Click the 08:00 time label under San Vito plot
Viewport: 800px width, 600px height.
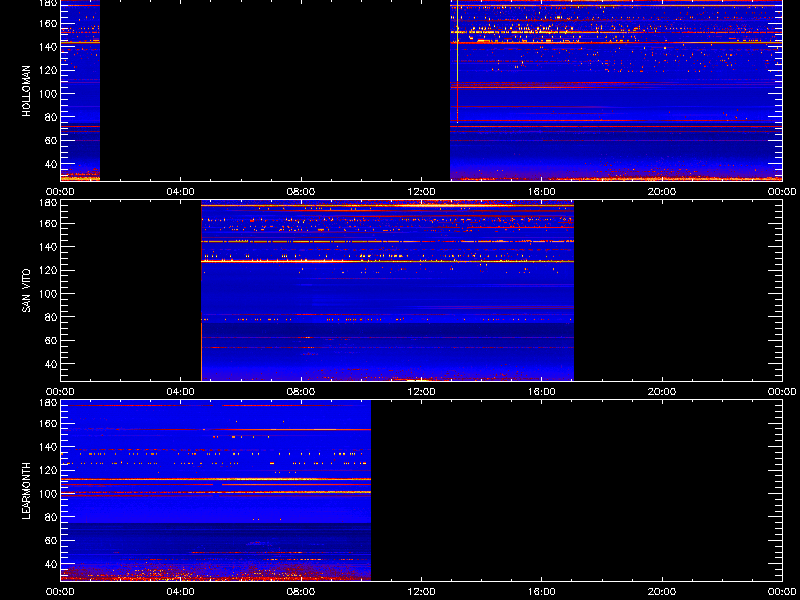[x=301, y=392]
